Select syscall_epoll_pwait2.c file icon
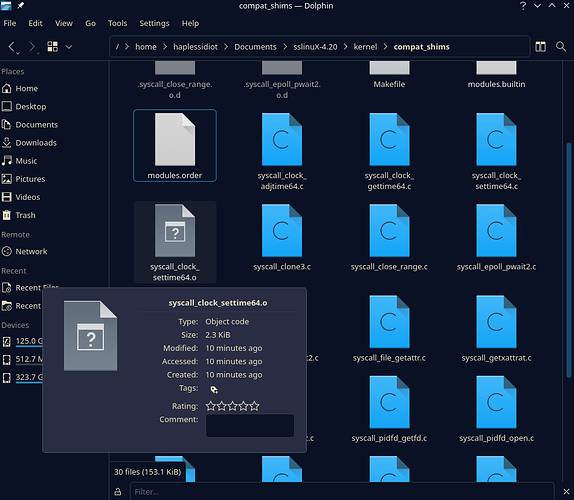Image resolution: width=574 pixels, height=500 pixels. click(496, 231)
